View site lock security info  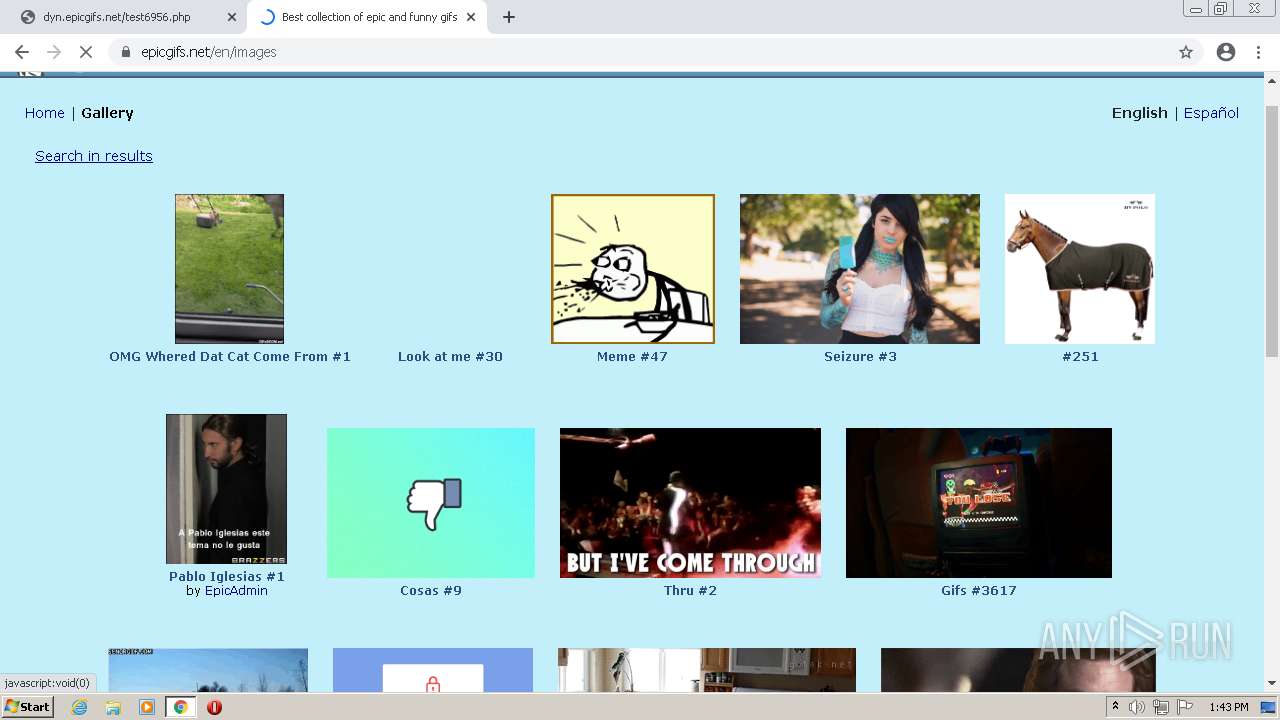(125, 52)
